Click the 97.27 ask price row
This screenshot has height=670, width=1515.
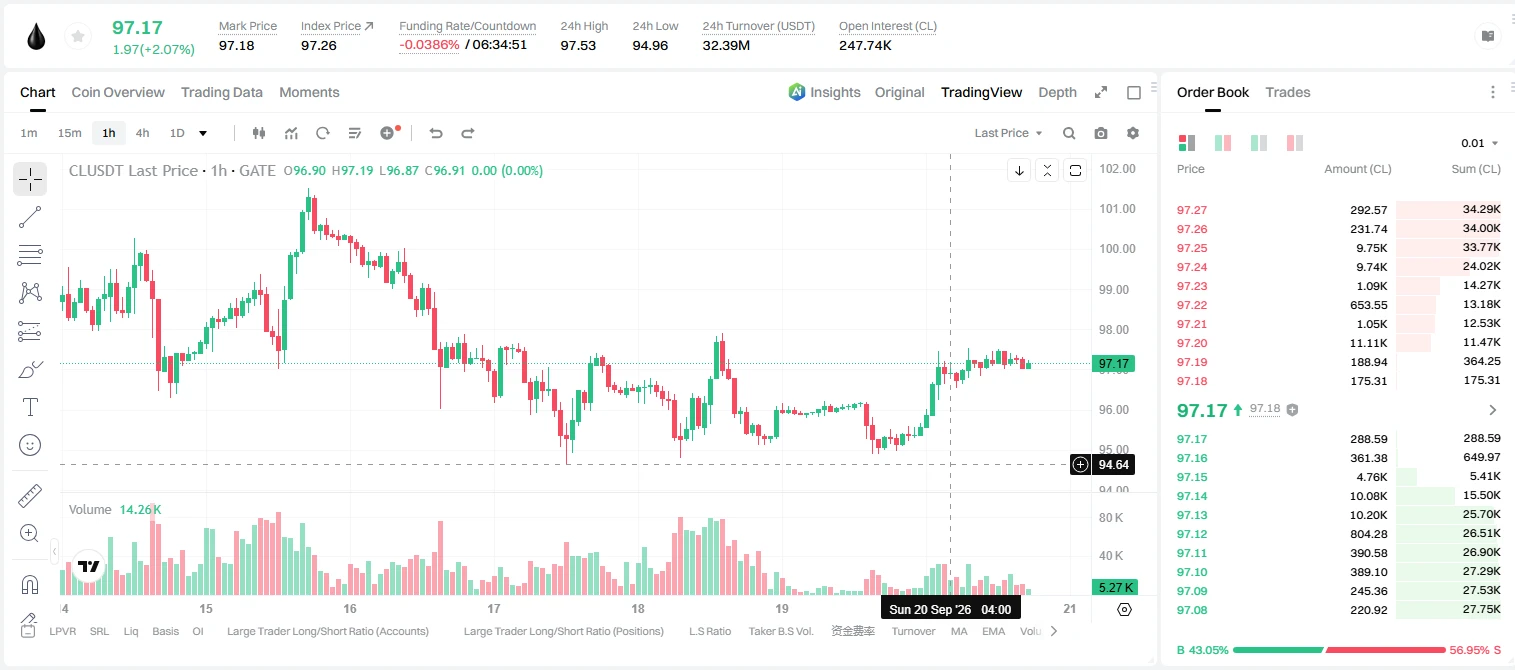[1339, 210]
